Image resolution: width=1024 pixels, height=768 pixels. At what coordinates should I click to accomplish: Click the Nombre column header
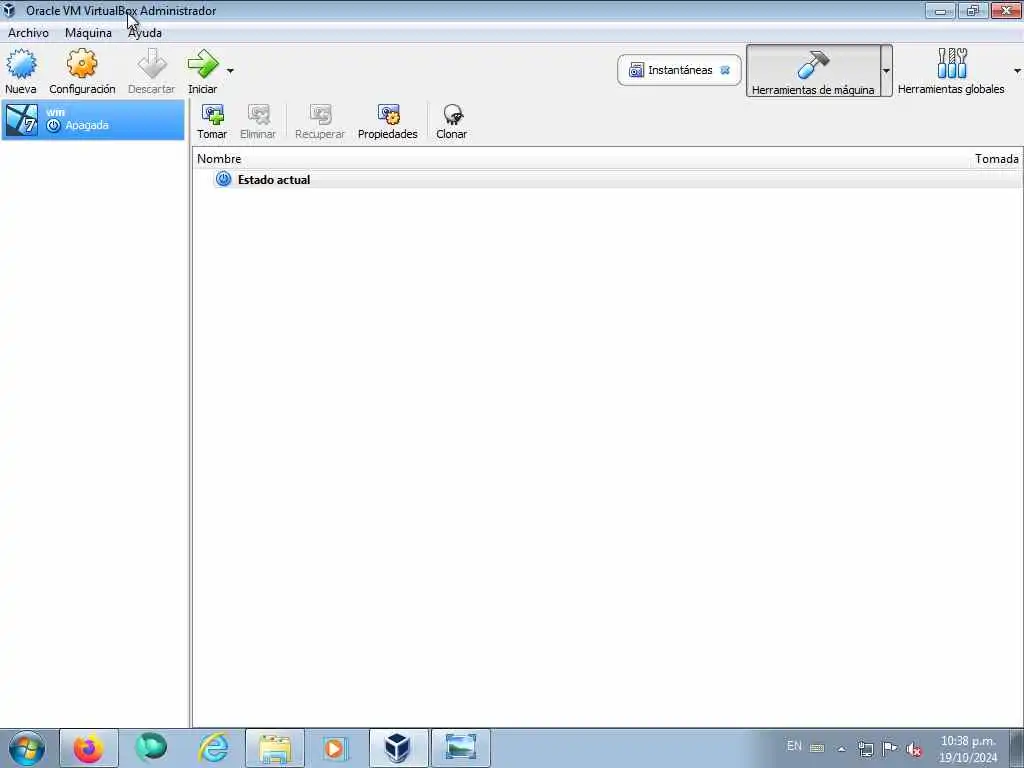[x=219, y=159]
